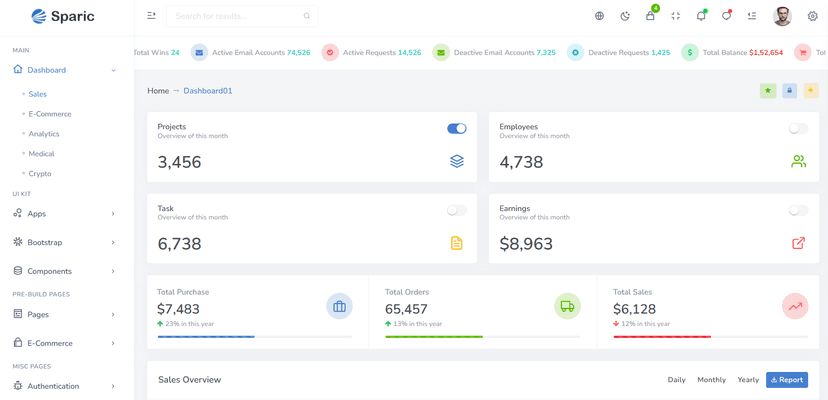The height and width of the screenshot is (400, 828).
Task: Click the Projects layers icon
Action: [x=457, y=161]
